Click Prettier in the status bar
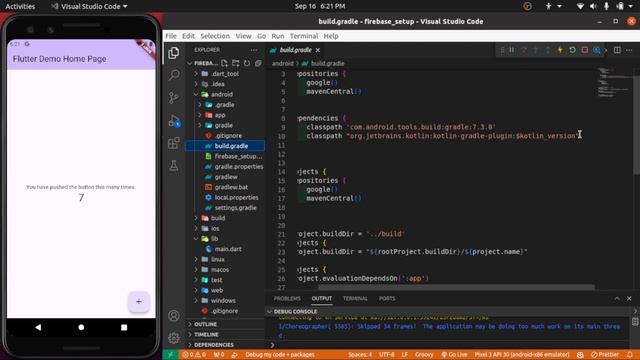 [605, 354]
